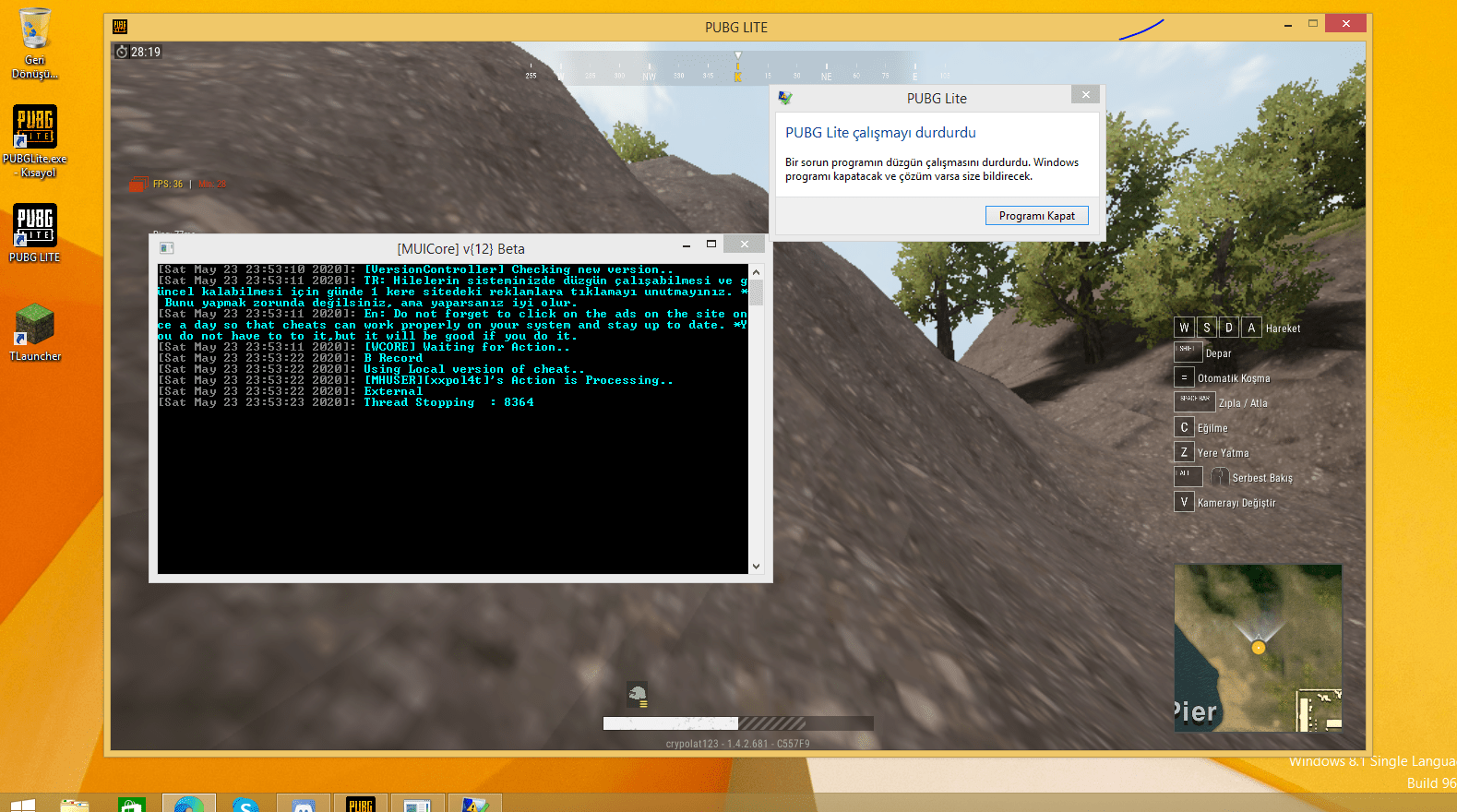Select the 'PUBG Lite çalışmayı durdurdu' heading
Screen dimensions: 1457x812
pyautogui.click(x=880, y=133)
